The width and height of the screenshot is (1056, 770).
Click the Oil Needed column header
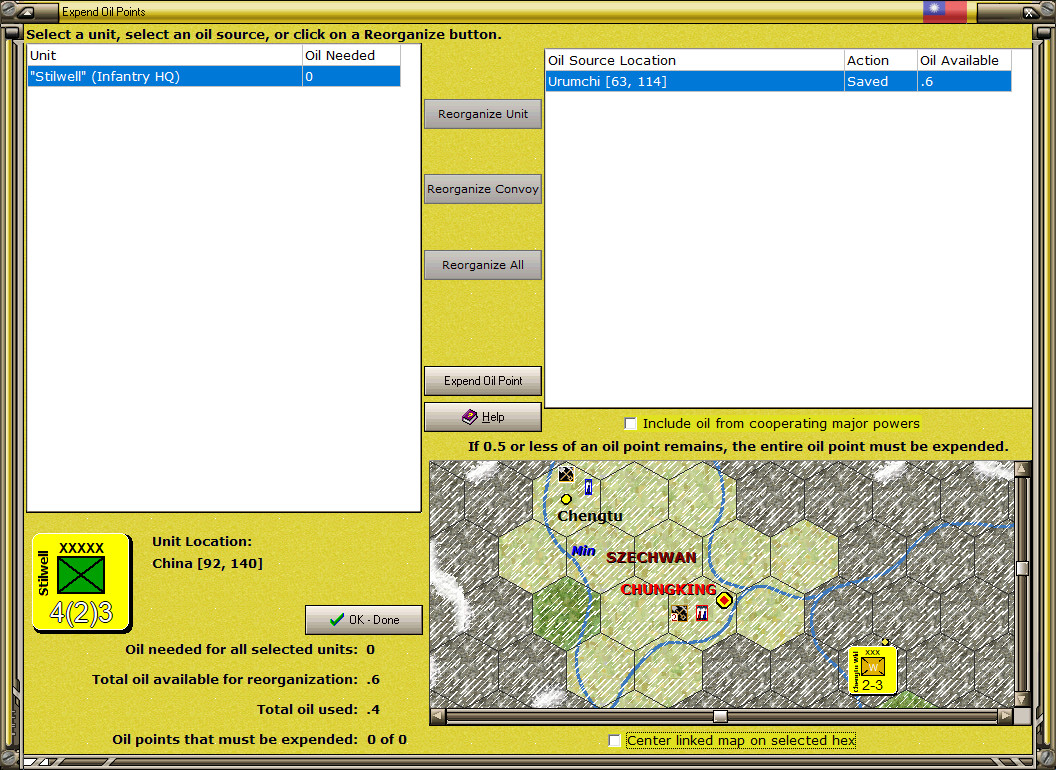coord(351,55)
